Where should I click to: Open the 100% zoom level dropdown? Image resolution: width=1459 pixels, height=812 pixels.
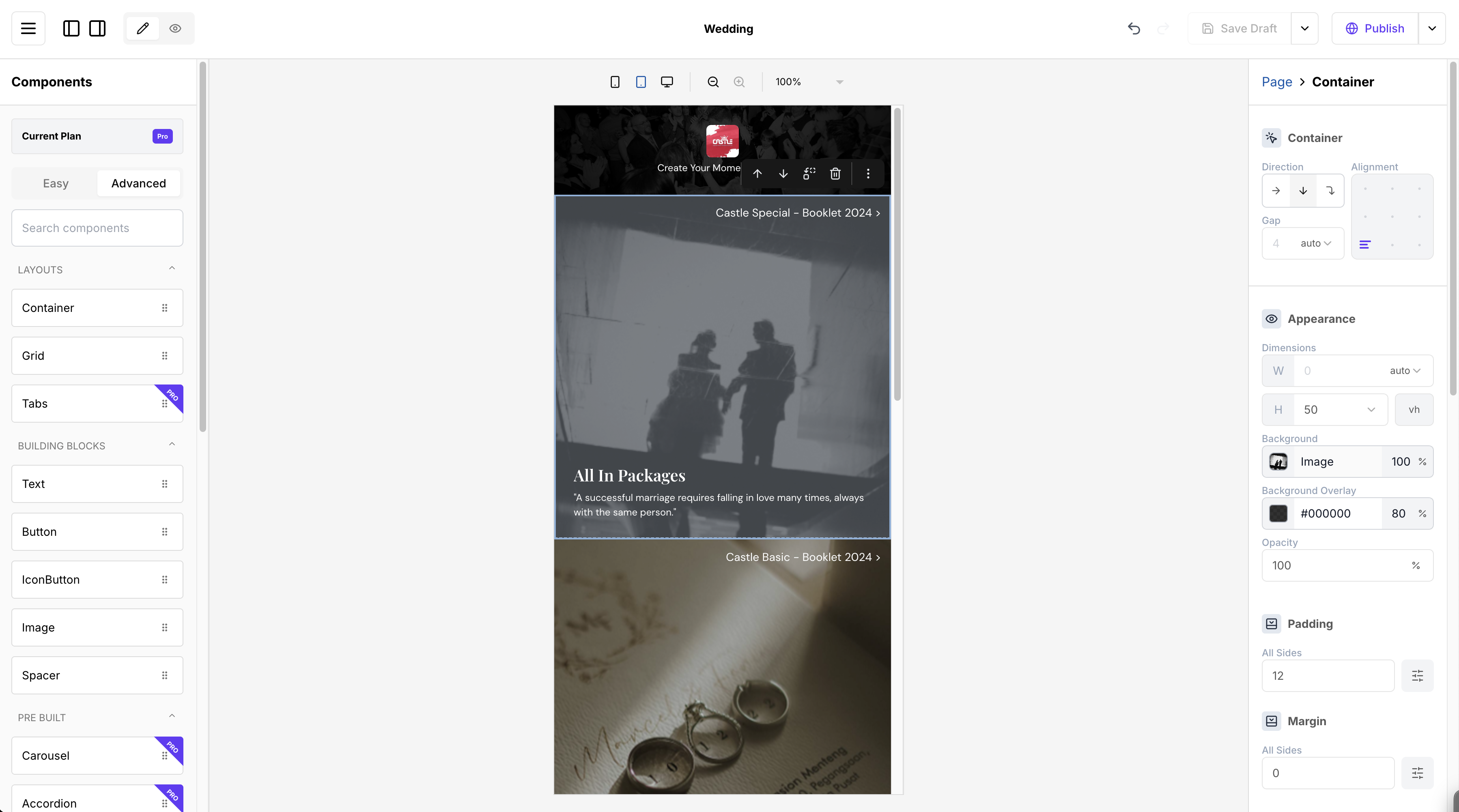(809, 82)
